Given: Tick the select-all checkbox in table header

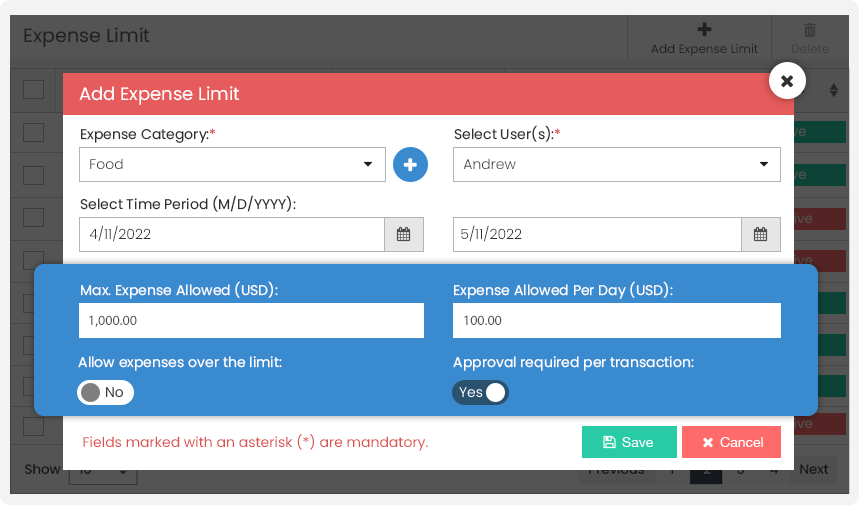Looking at the screenshot, I should 33,89.
